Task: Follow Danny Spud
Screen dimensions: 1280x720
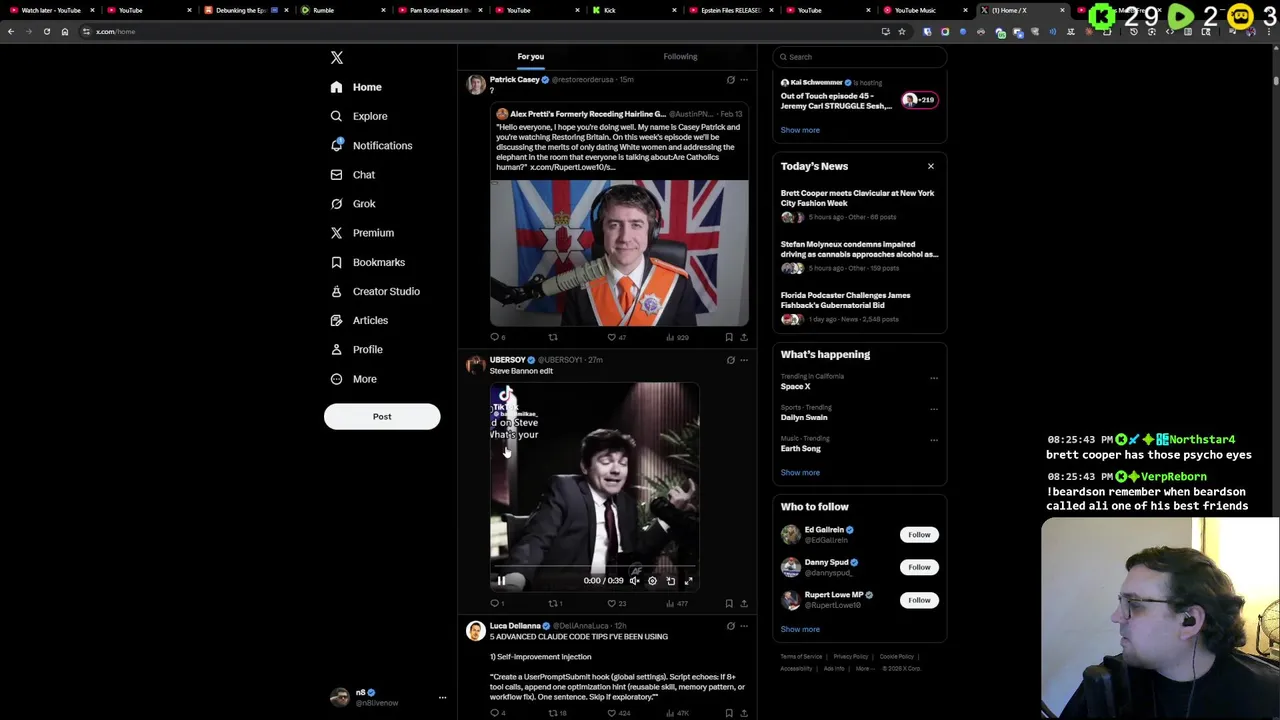Action: (919, 567)
